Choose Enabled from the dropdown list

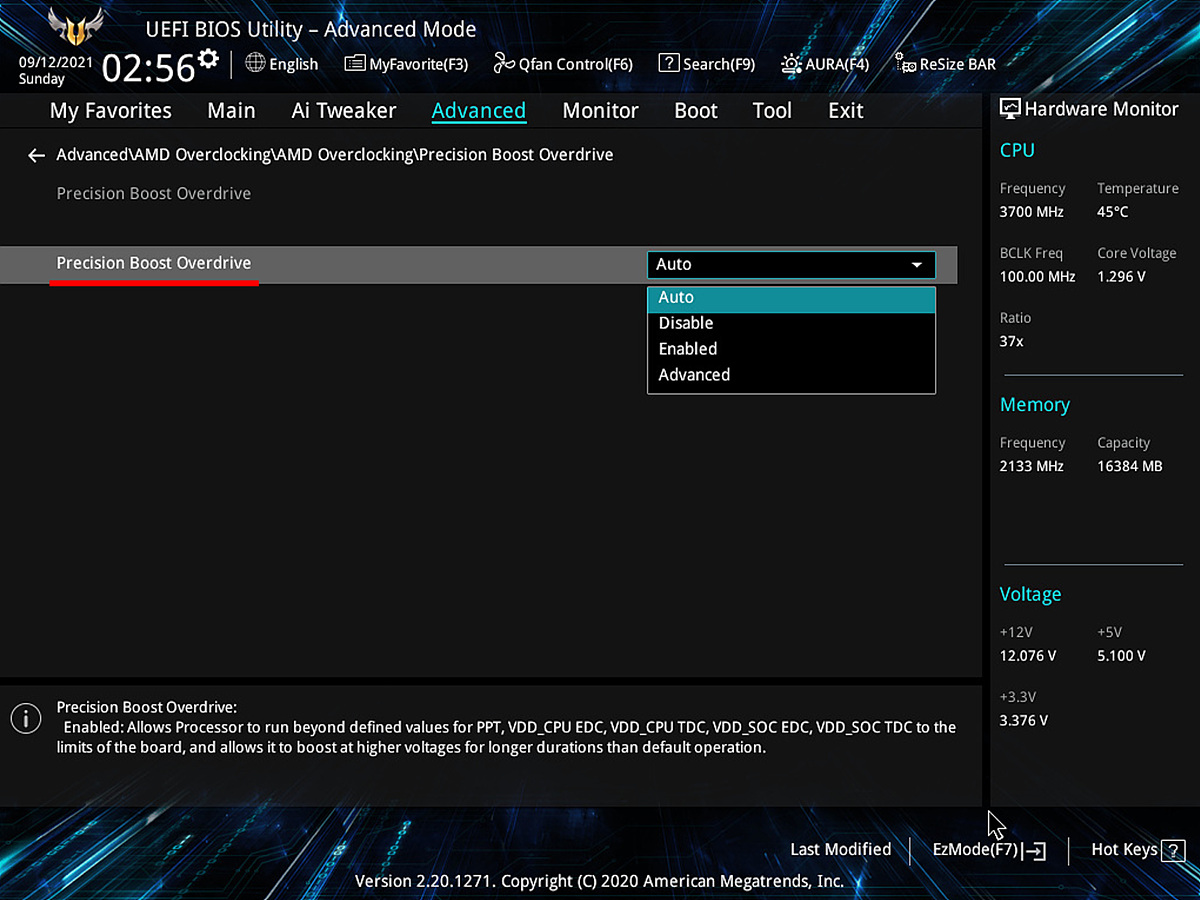[x=791, y=349]
